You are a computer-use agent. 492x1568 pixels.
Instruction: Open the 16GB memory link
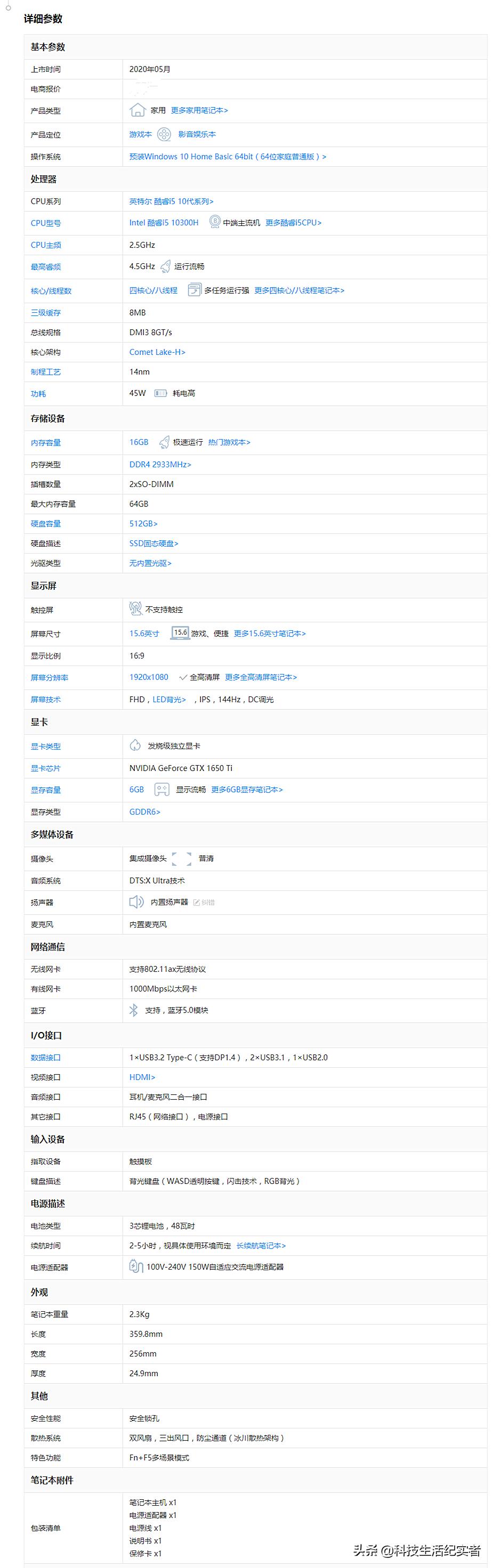pyautogui.click(x=139, y=443)
